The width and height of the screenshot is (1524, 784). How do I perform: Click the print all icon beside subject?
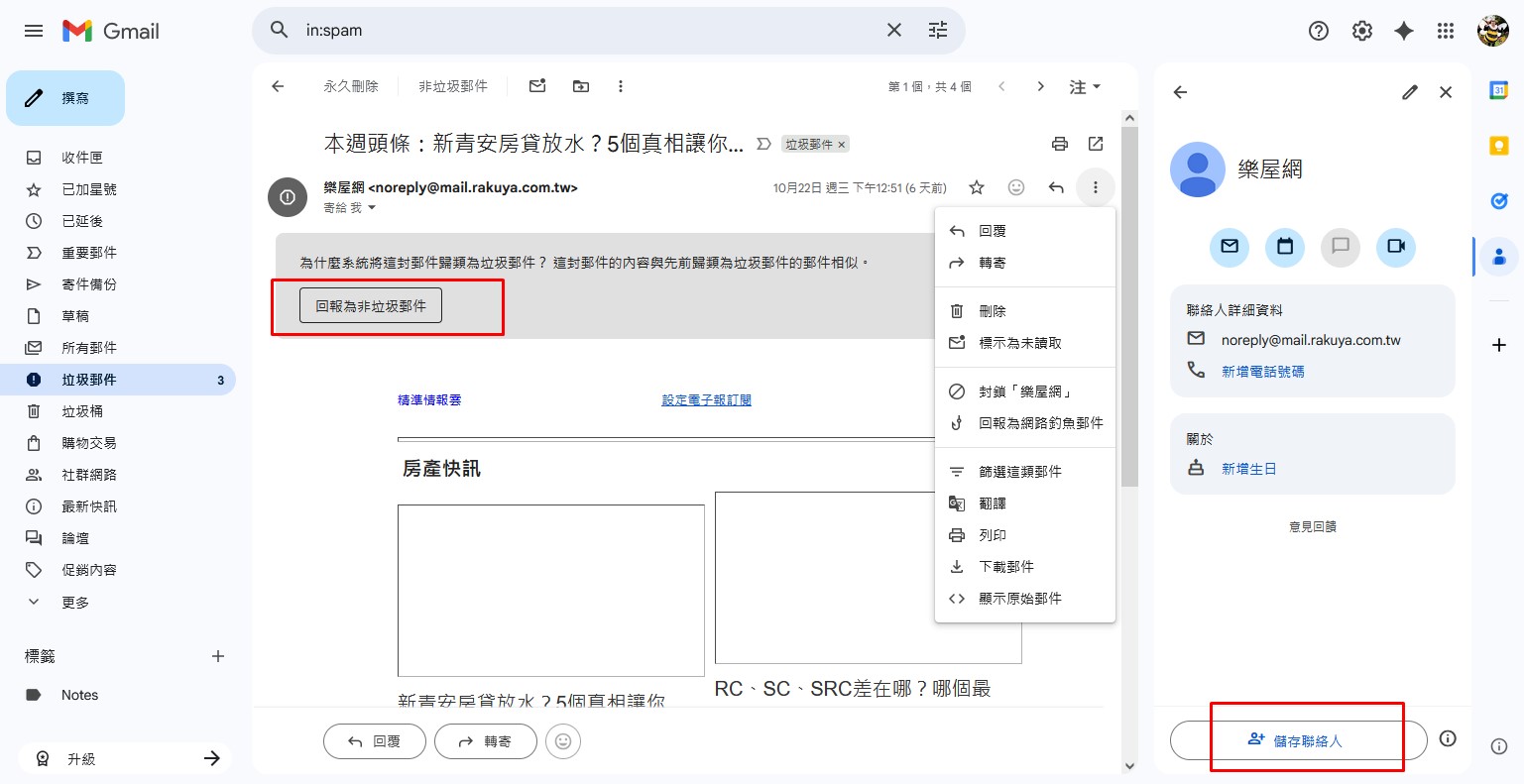click(x=1059, y=144)
